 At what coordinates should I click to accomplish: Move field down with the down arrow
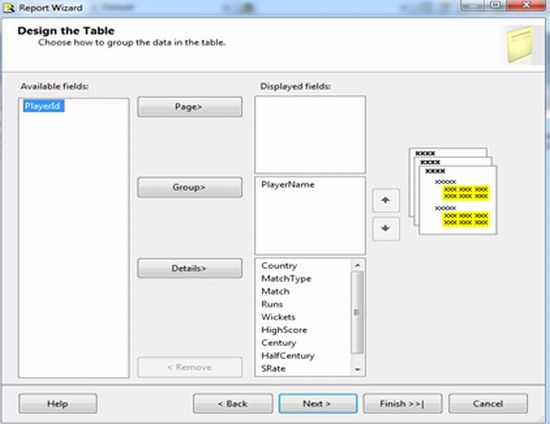tap(386, 228)
